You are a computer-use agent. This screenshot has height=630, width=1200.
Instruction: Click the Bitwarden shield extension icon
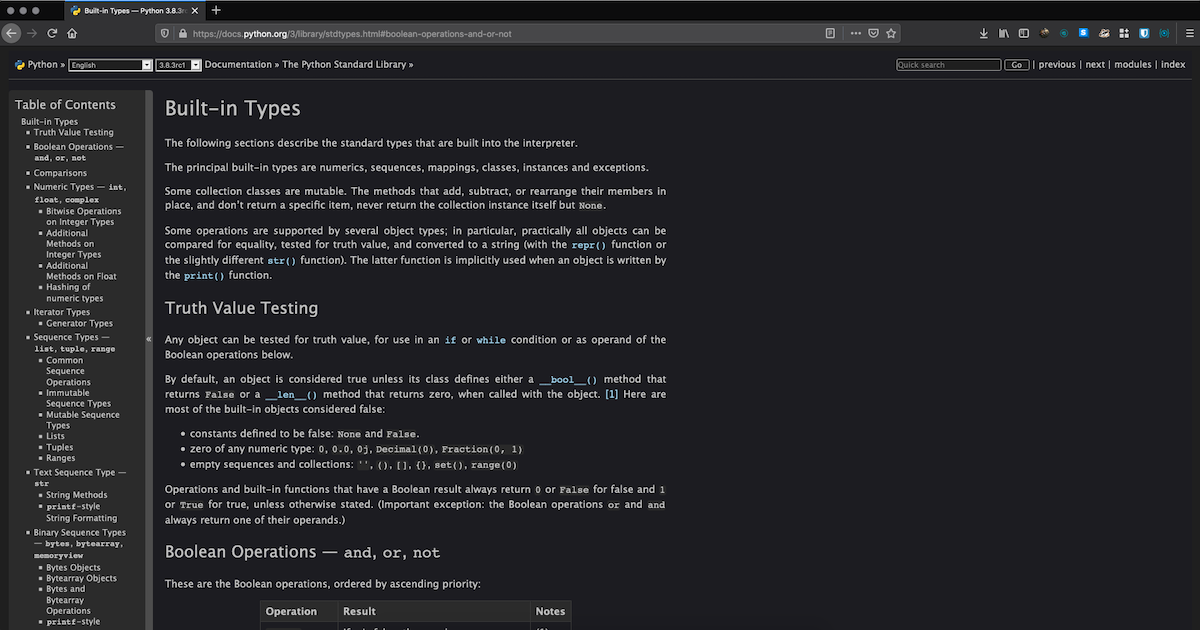[1143, 33]
